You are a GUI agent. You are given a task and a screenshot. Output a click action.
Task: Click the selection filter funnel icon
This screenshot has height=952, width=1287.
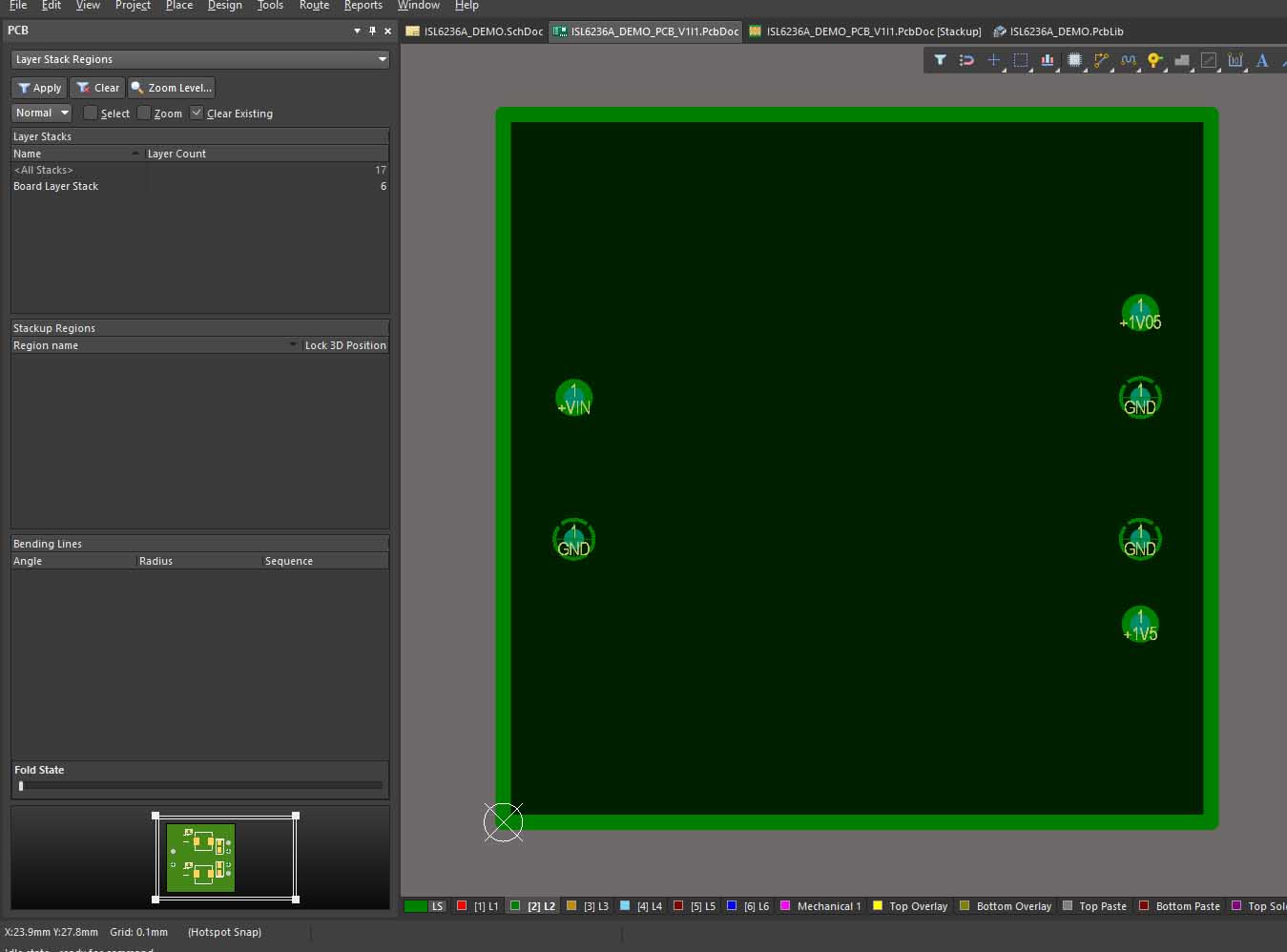(x=940, y=60)
